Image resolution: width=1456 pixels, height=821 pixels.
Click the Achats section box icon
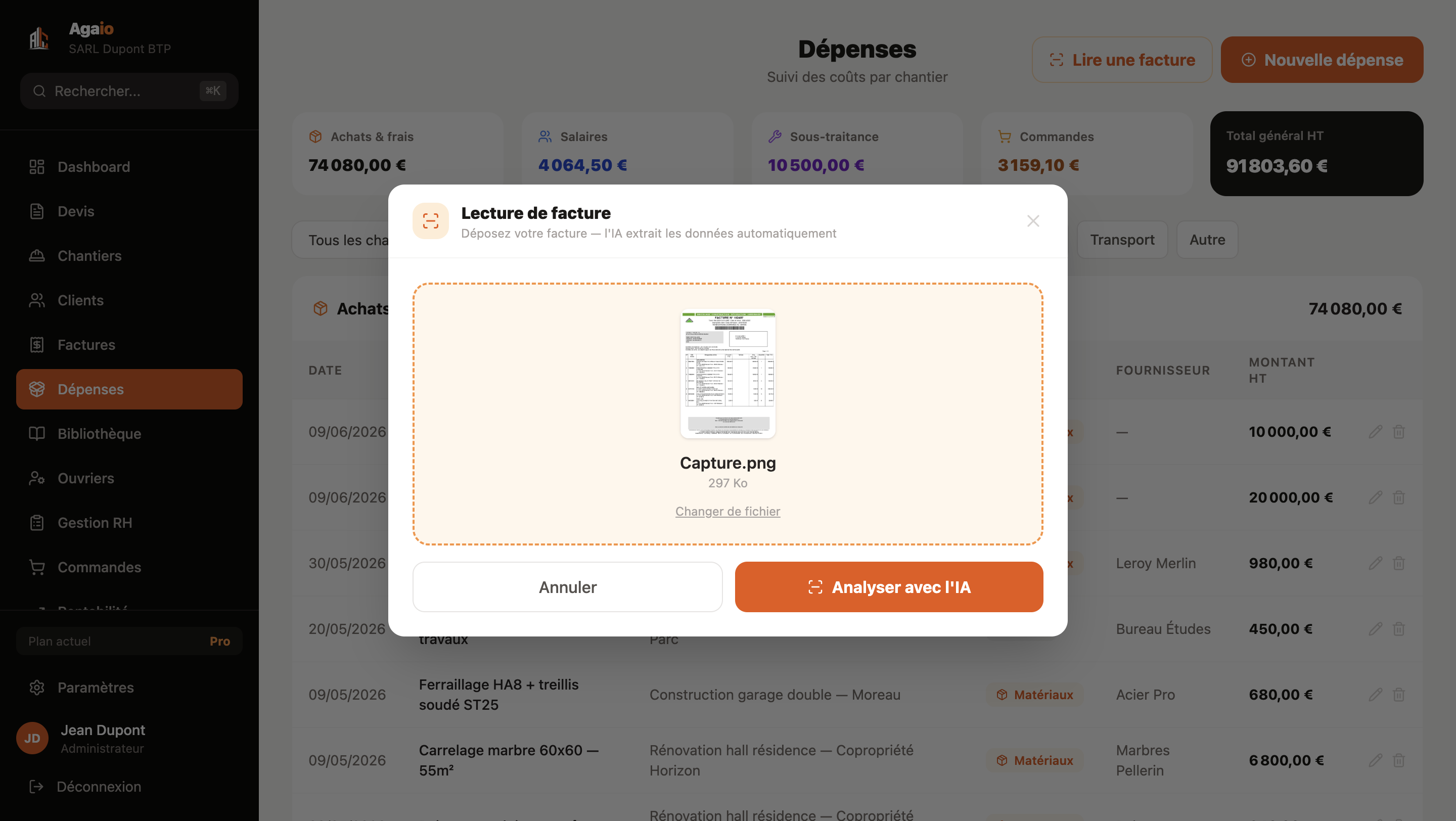[x=321, y=308]
